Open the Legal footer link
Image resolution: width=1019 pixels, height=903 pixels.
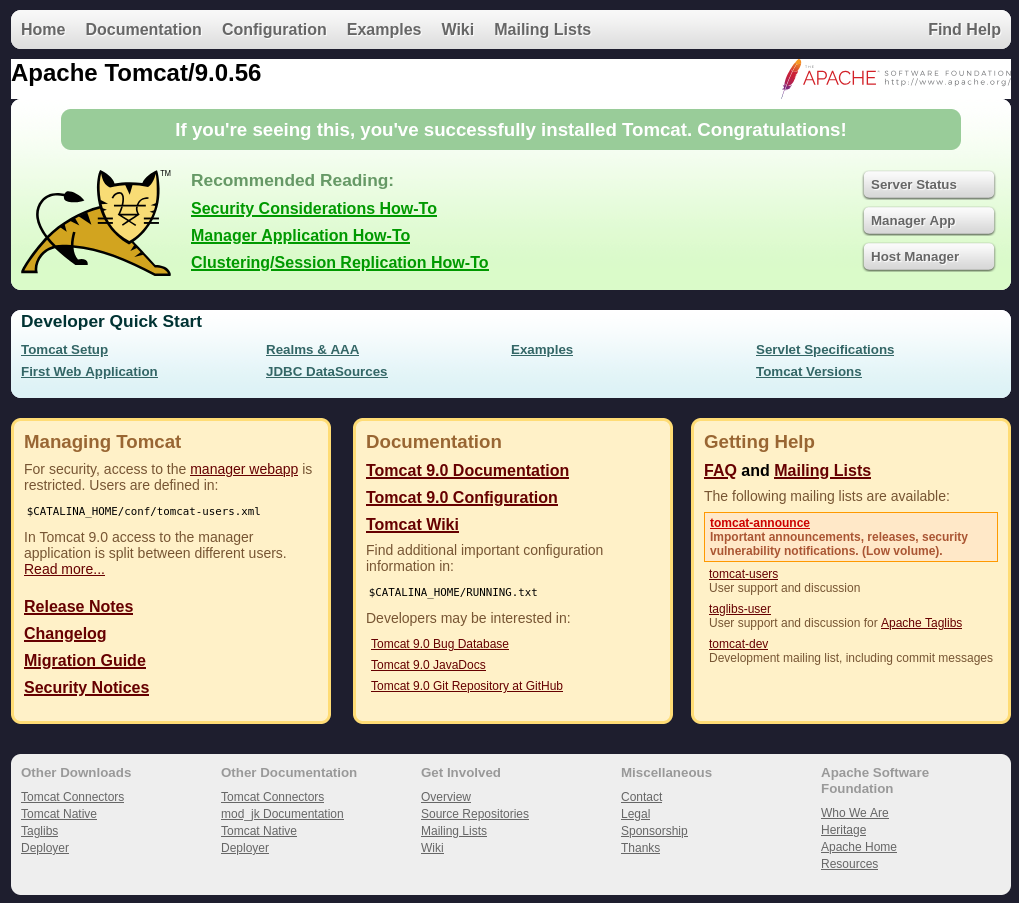[x=636, y=814]
